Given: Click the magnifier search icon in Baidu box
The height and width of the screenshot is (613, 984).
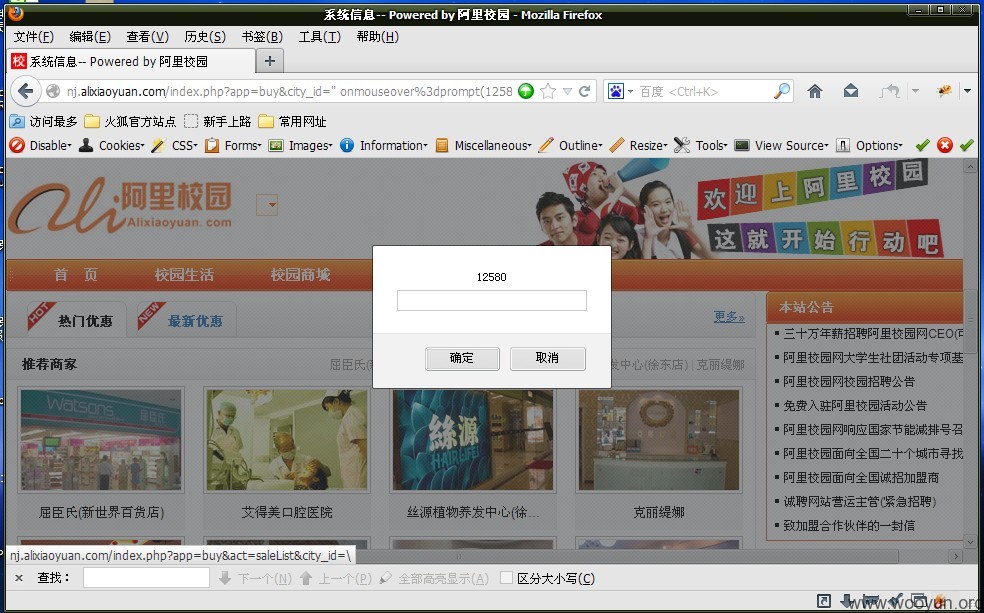Looking at the screenshot, I should tap(781, 92).
